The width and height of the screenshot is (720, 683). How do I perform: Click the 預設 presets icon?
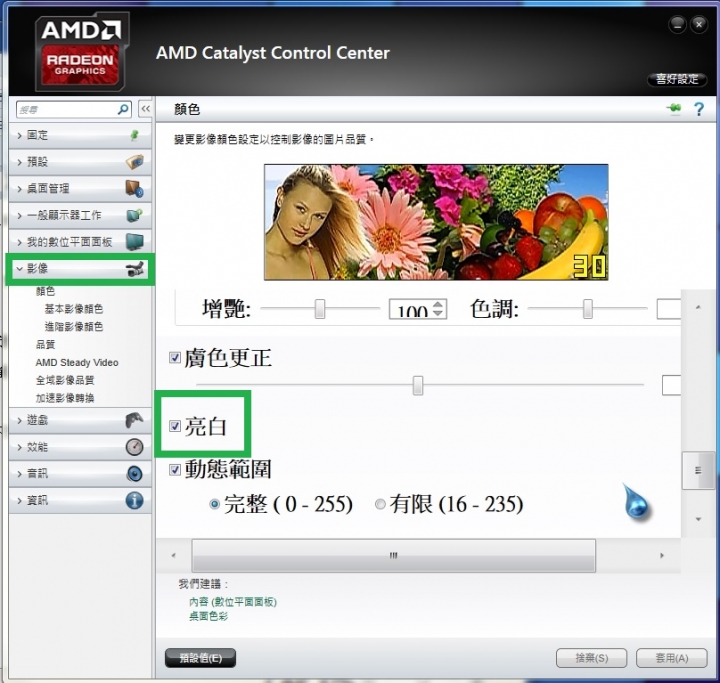point(135,162)
